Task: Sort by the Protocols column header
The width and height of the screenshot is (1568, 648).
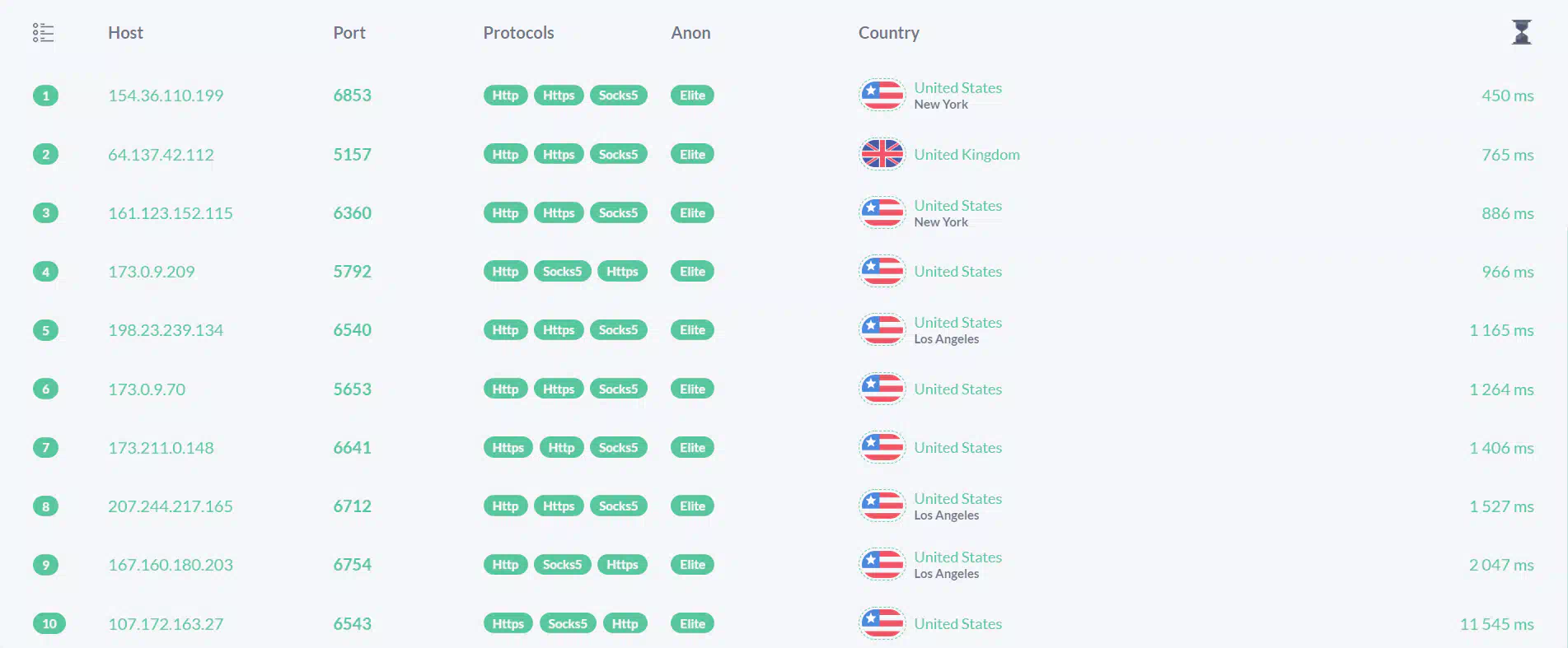Action: (x=518, y=33)
